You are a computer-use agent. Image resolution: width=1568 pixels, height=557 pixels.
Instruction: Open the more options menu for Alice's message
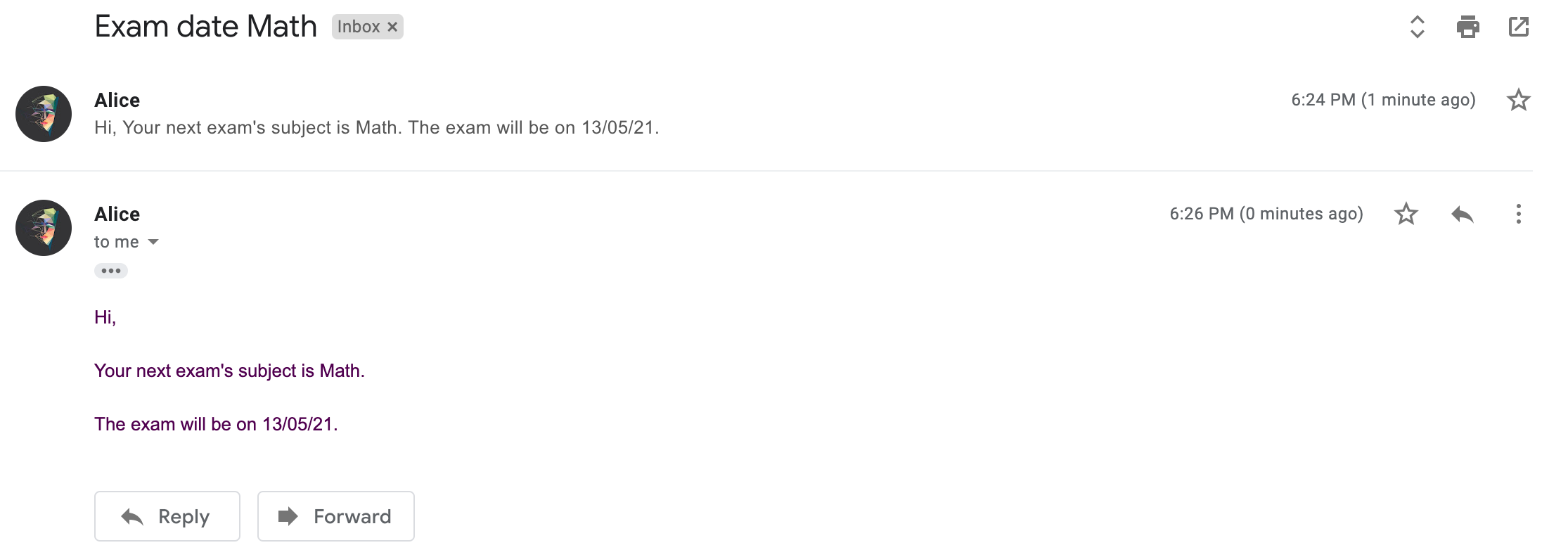tap(1517, 215)
